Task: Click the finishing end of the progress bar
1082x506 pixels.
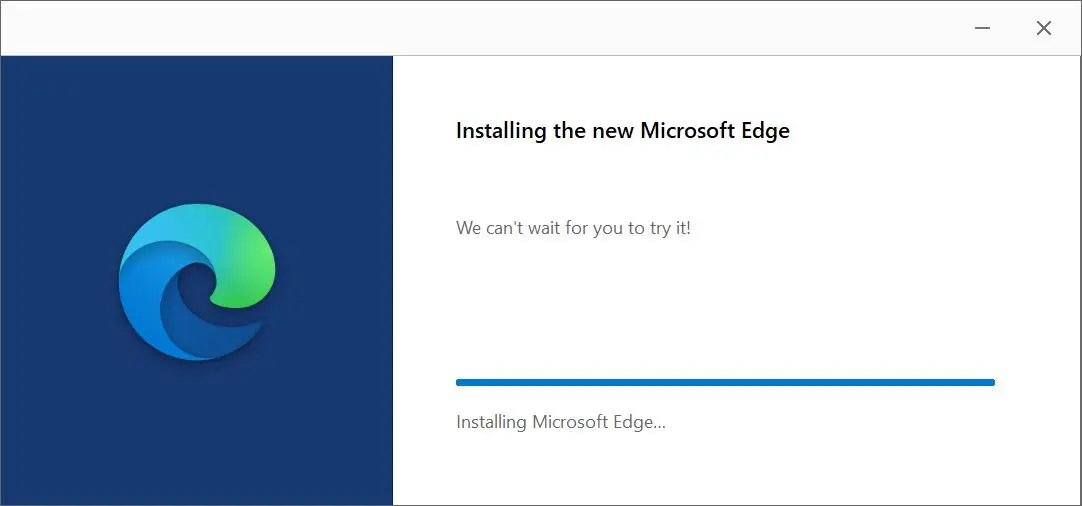Action: pyautogui.click(x=992, y=382)
